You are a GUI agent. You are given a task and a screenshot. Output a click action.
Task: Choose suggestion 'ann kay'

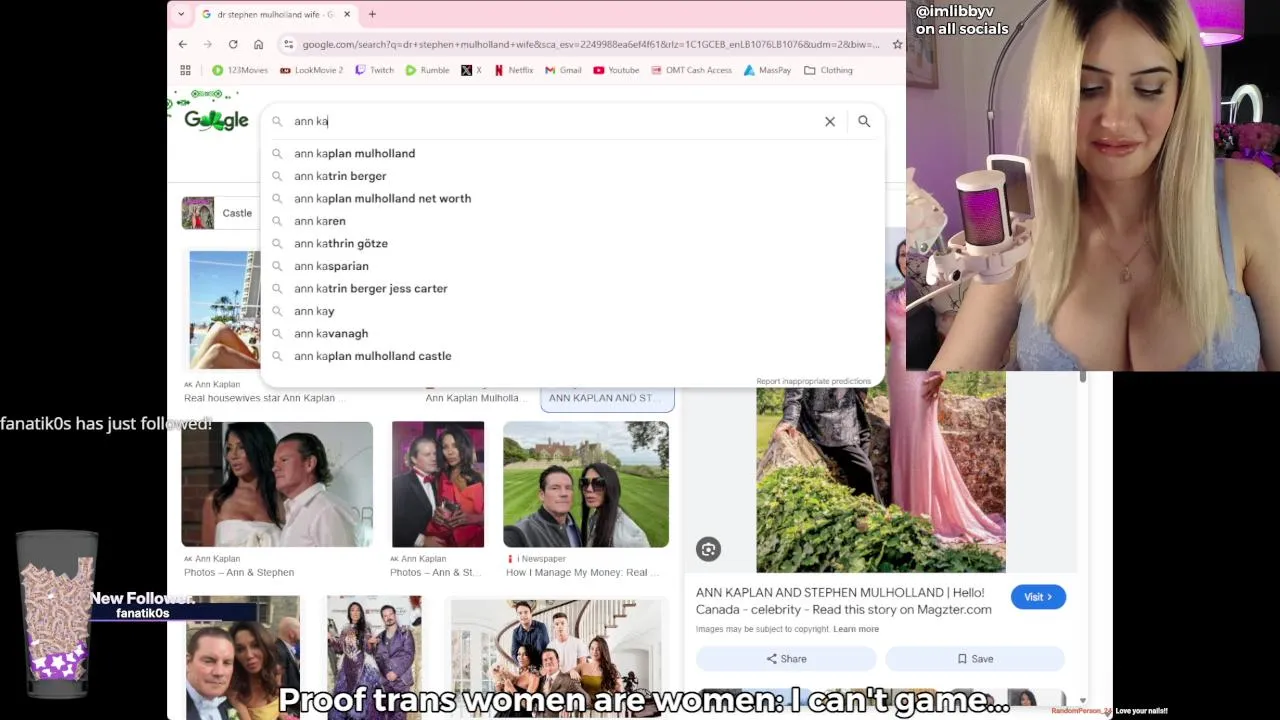coord(572,311)
